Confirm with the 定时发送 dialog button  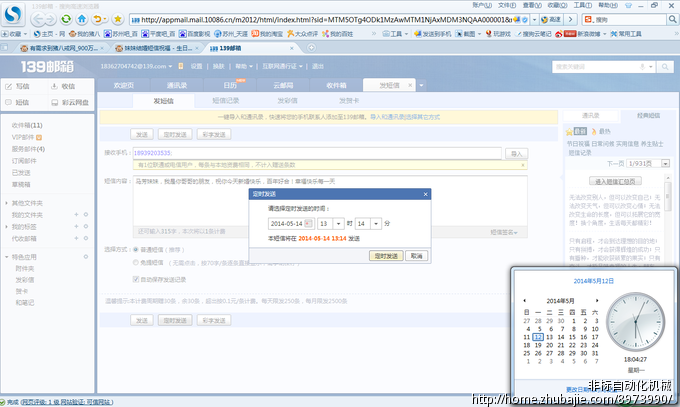(x=386, y=256)
